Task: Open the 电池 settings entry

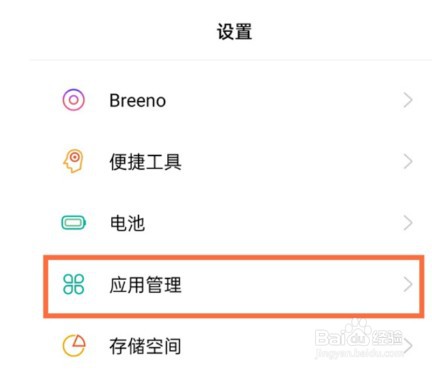Action: (127, 223)
